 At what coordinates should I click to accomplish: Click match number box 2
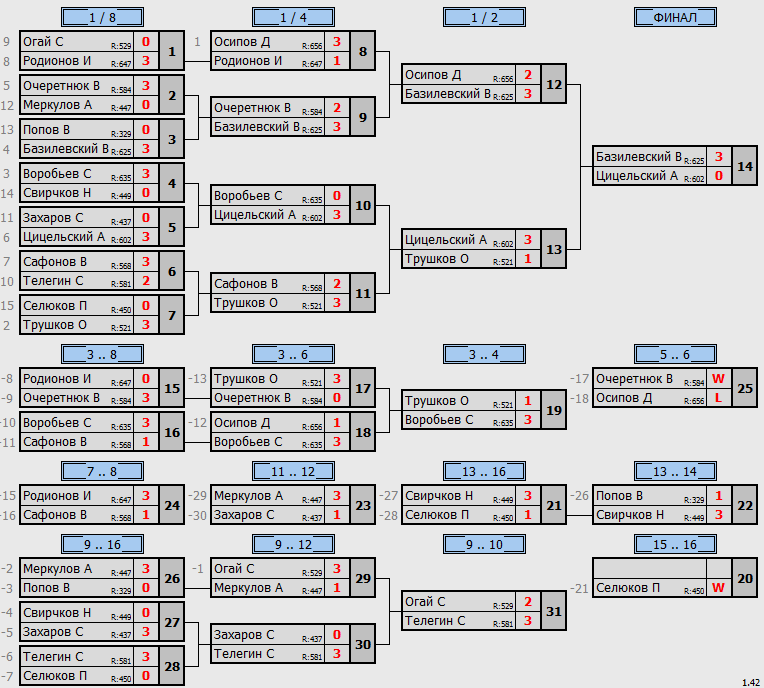pyautogui.click(x=172, y=95)
